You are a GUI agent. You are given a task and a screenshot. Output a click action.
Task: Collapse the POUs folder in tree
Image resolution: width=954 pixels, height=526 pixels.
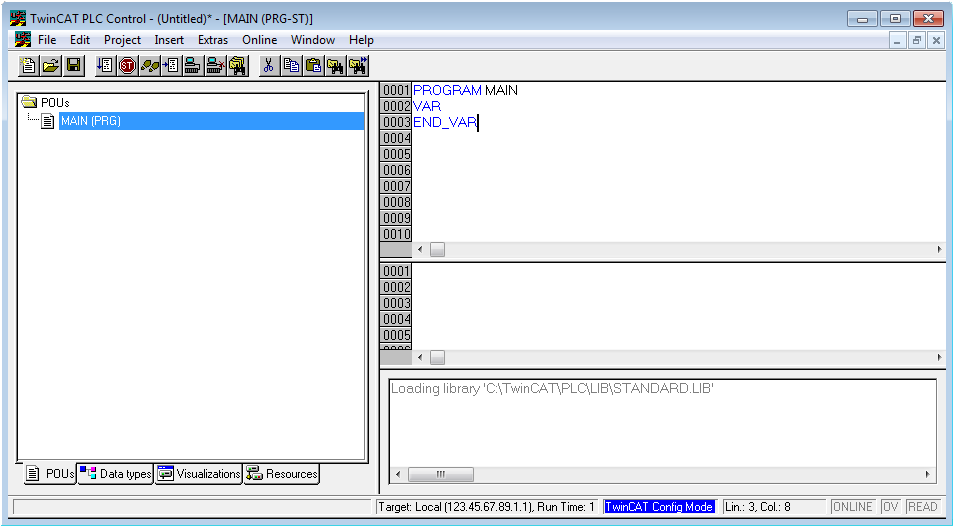click(x=29, y=103)
